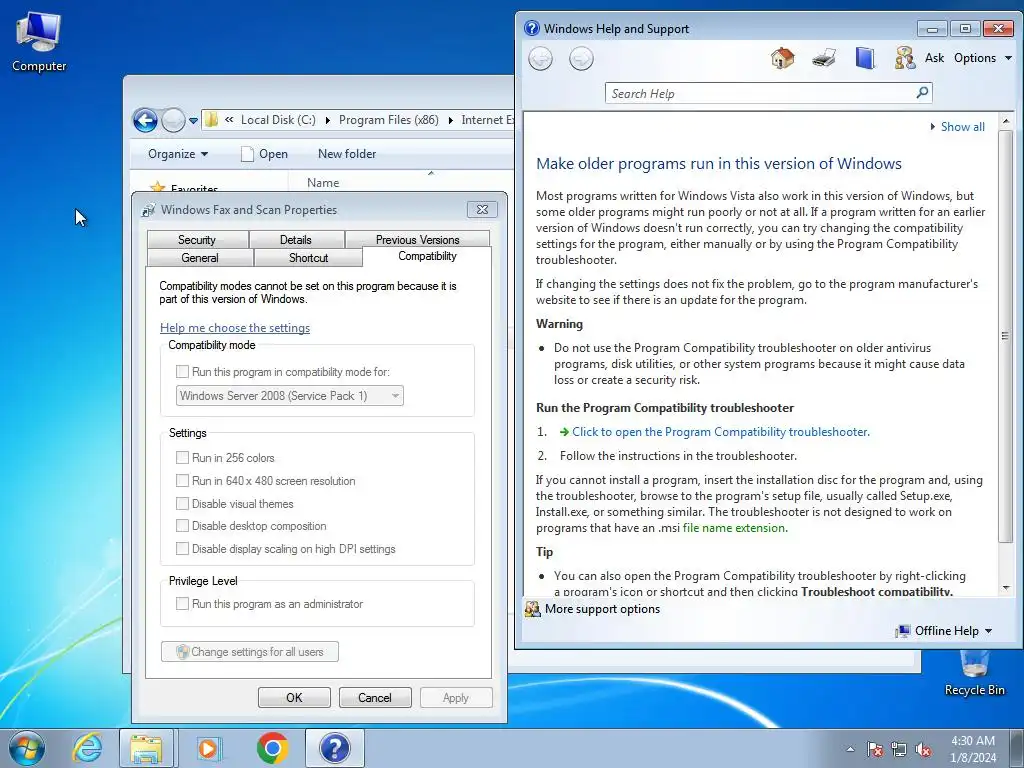This screenshot has width=1024, height=768.
Task: Click Action Center flag tray icon
Action: (x=874, y=749)
